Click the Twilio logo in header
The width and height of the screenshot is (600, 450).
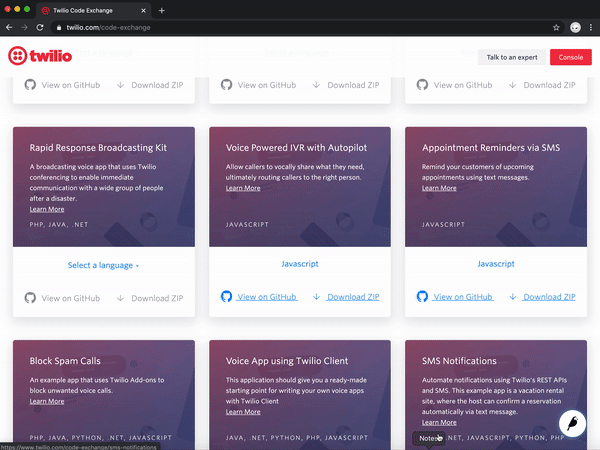point(40,56)
